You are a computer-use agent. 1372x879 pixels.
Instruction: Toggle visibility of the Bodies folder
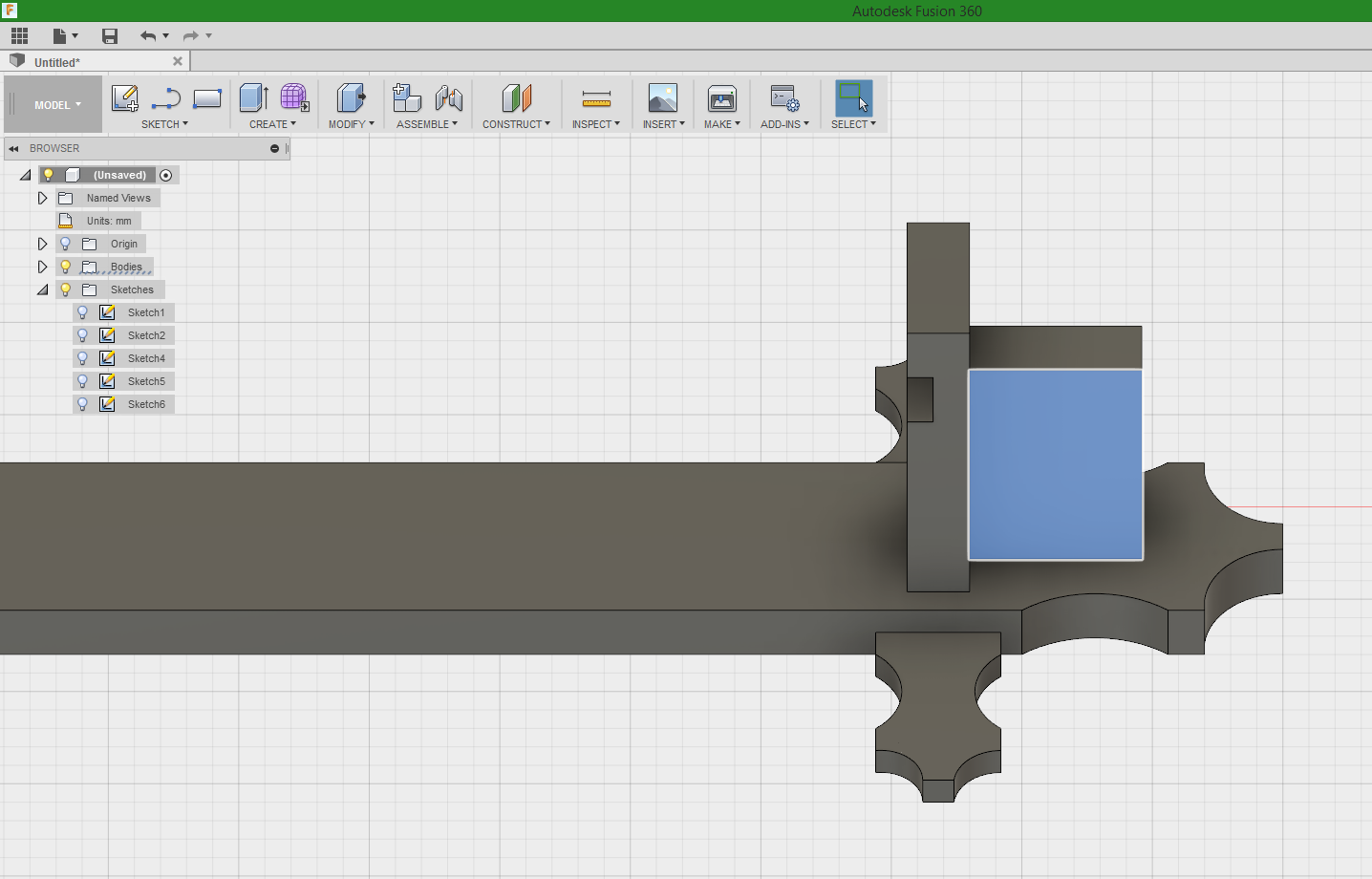[66, 267]
